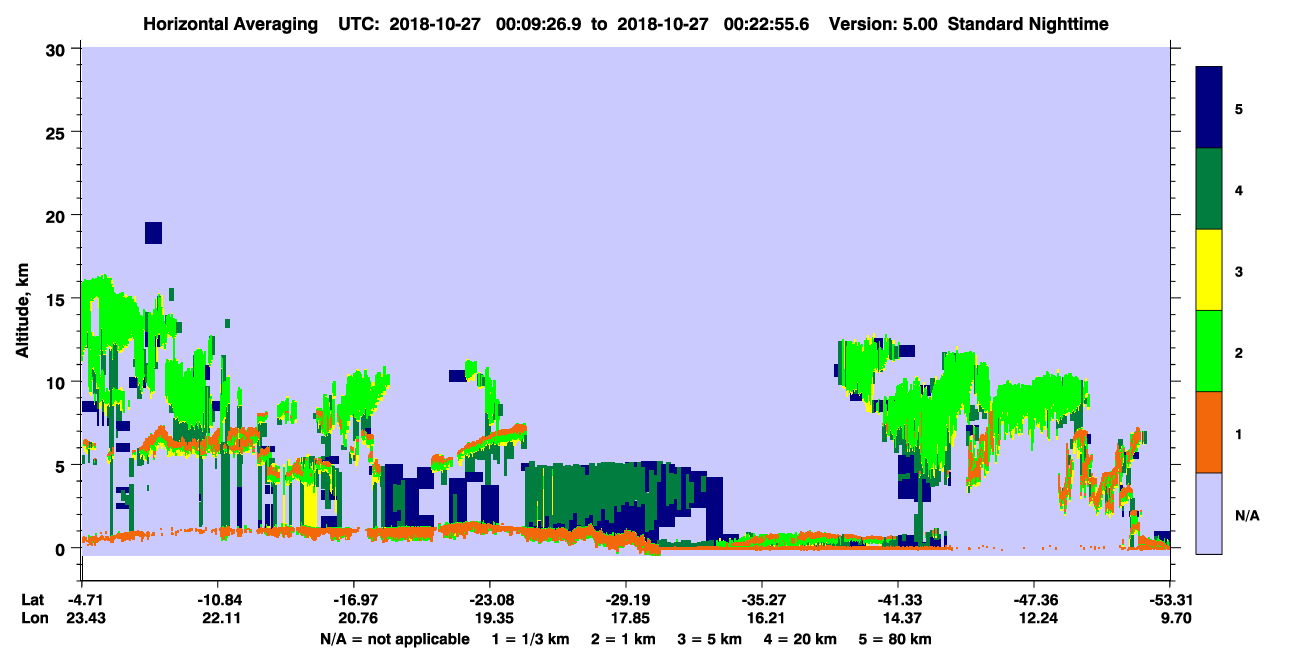Click latitude value -16.97
Screen dimensions: 1300x667
click(x=353, y=600)
